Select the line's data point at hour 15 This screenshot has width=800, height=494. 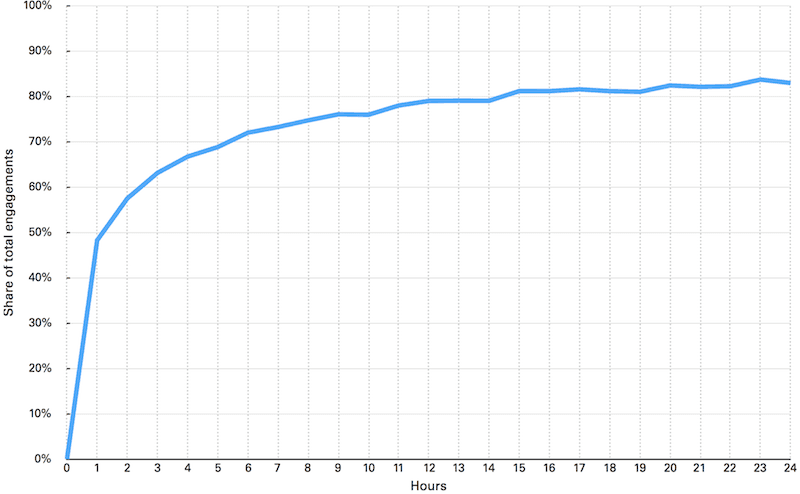click(x=519, y=91)
